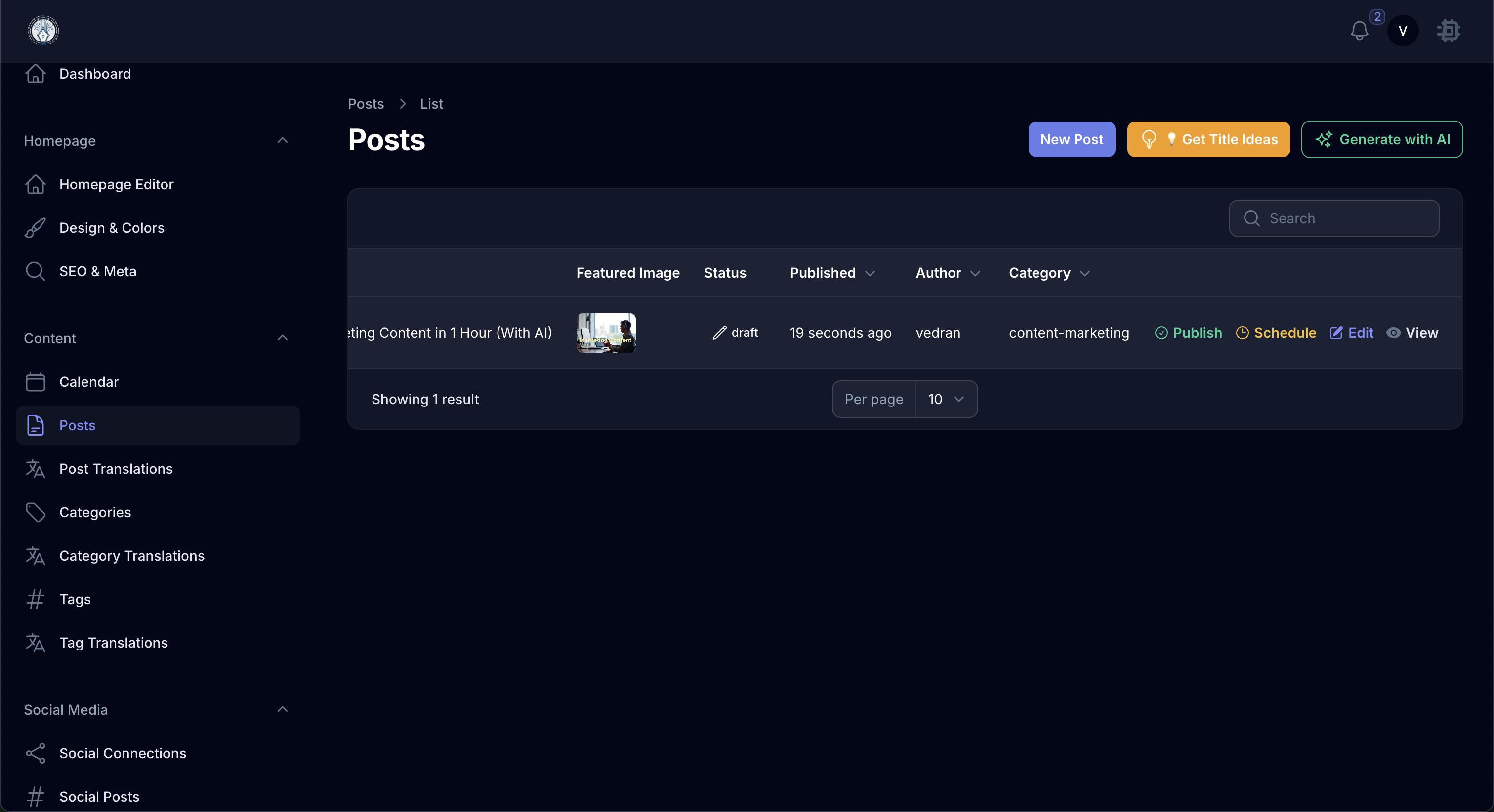Click the SEO & Meta magnifier icon
The height and width of the screenshot is (812, 1494).
36,272
